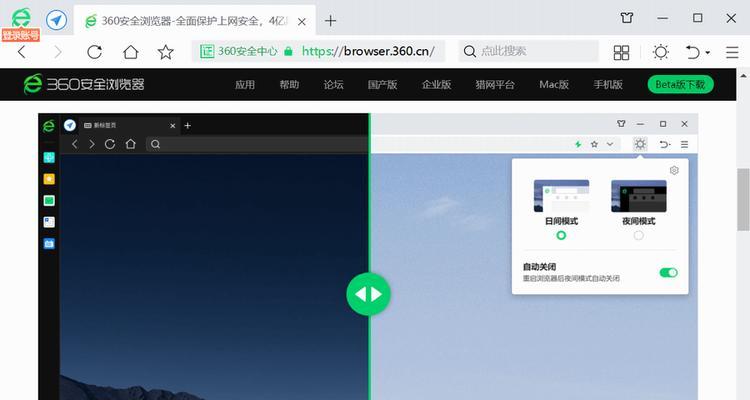Click the 夜间模式 preview thumbnail
The image size is (750, 400).
point(639,196)
